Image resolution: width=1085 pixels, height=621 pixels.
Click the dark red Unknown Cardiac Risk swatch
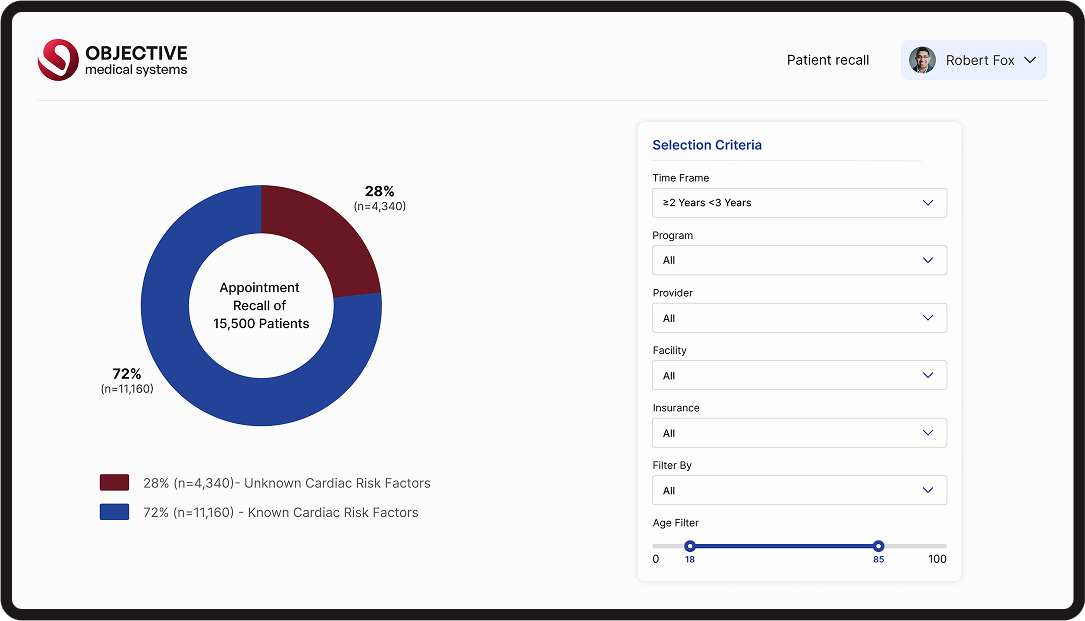coord(114,483)
